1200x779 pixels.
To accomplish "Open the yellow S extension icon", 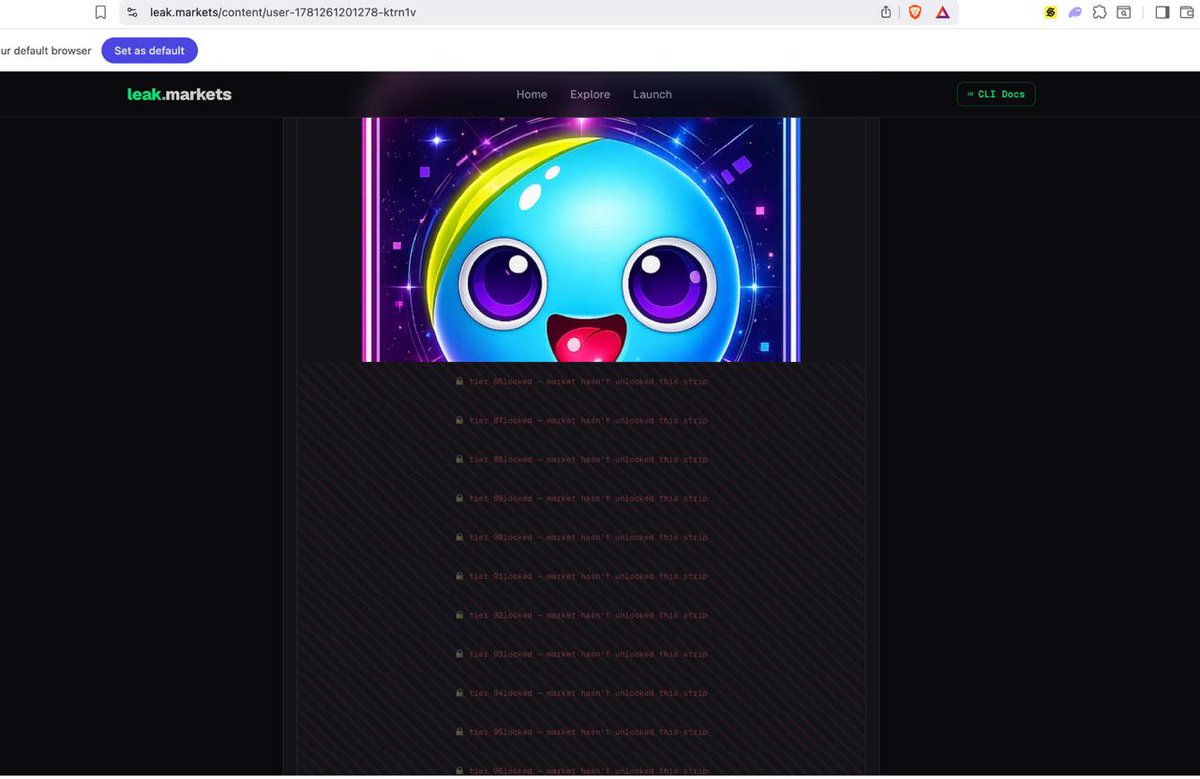I will 1050,12.
